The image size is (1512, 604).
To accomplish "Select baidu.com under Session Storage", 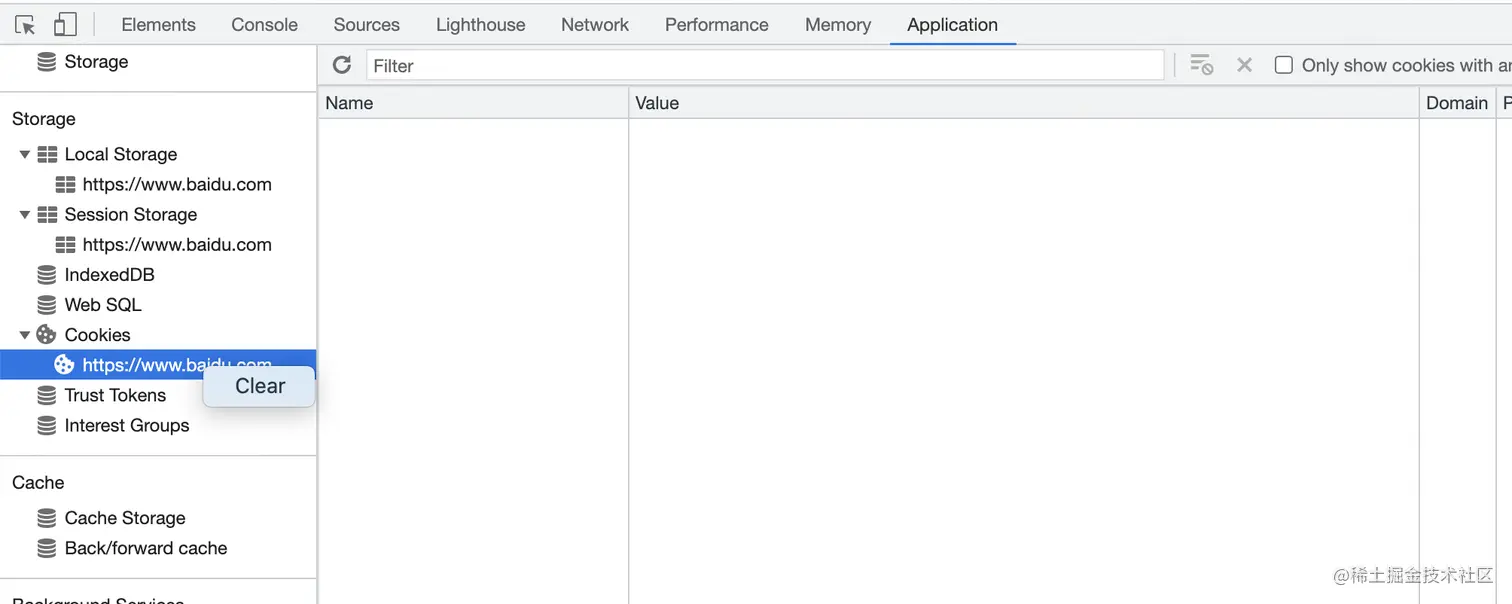I will [177, 245].
